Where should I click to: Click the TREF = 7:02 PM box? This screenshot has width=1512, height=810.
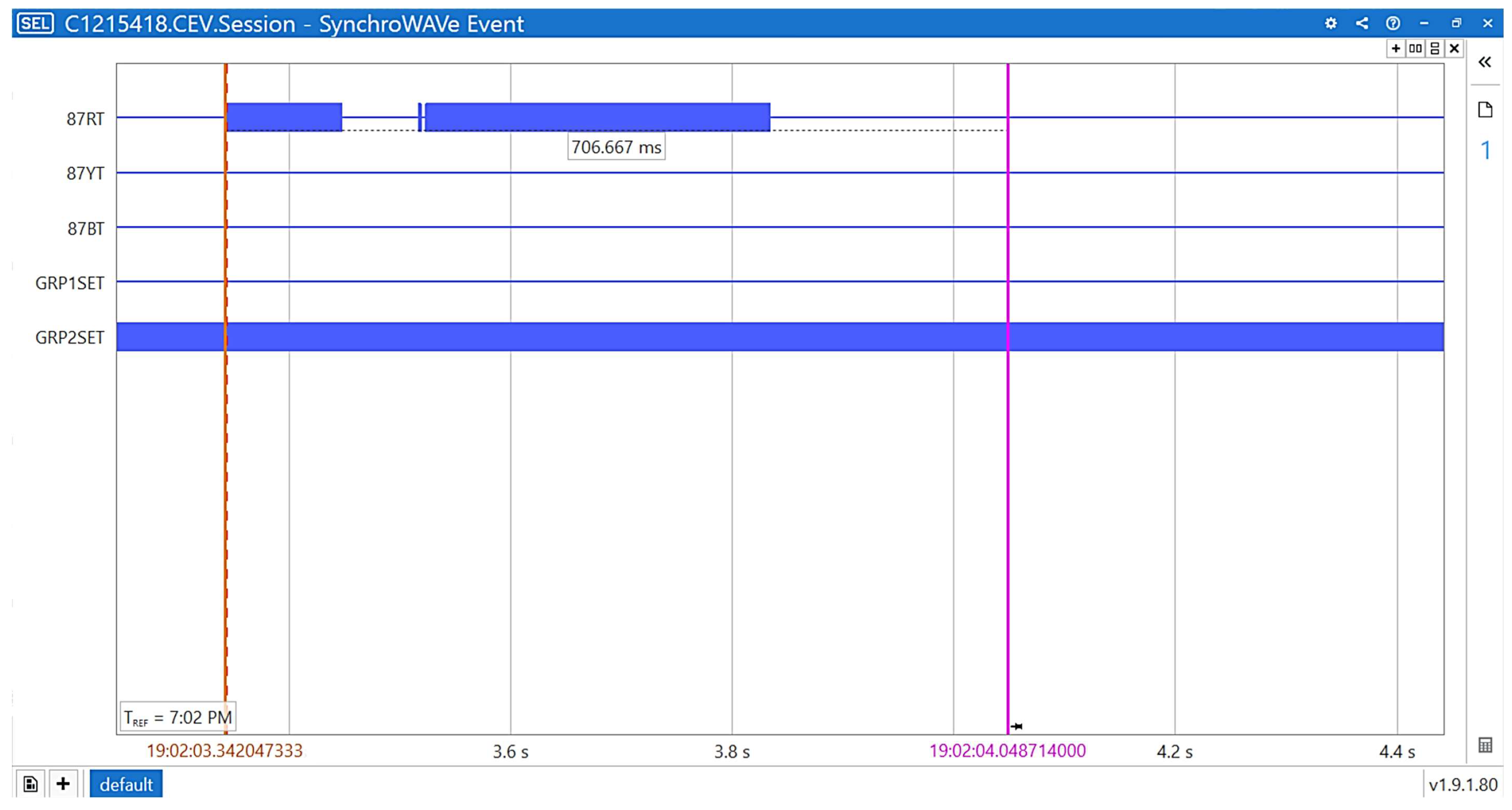(x=177, y=717)
